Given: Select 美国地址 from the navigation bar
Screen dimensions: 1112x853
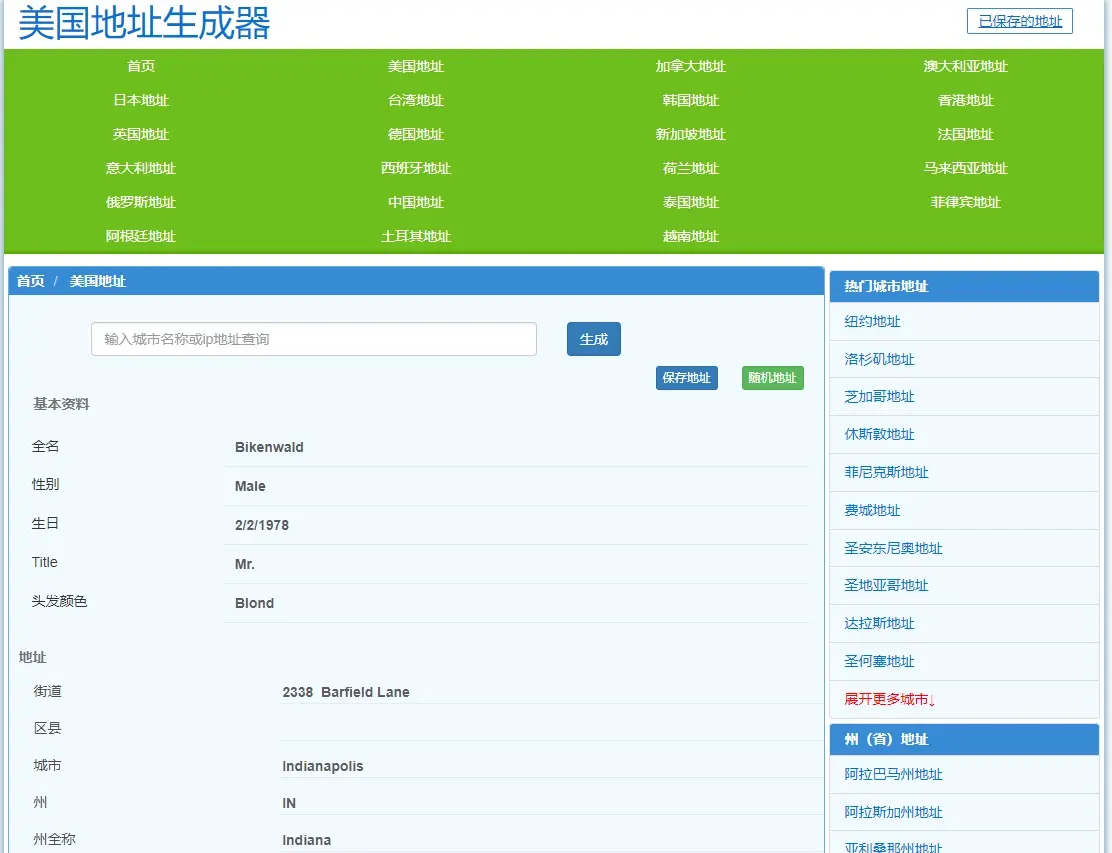Looking at the screenshot, I should pos(415,66).
